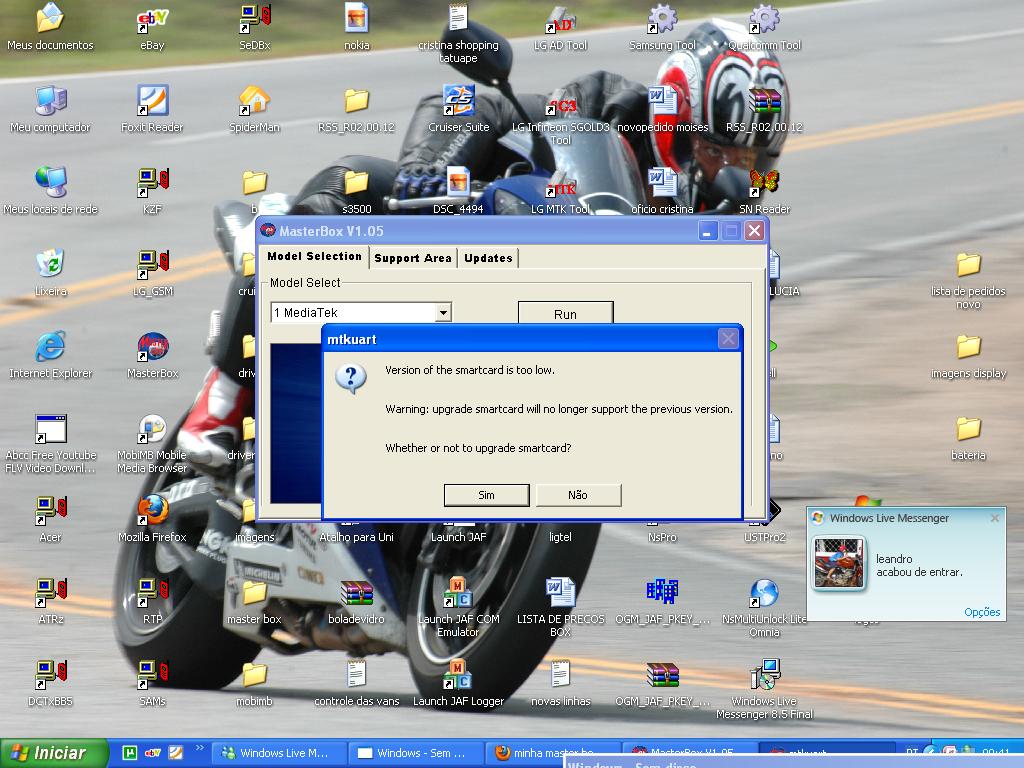Switch to the minha master bo... taskbar button
The width and height of the screenshot is (1024, 768).
point(553,753)
